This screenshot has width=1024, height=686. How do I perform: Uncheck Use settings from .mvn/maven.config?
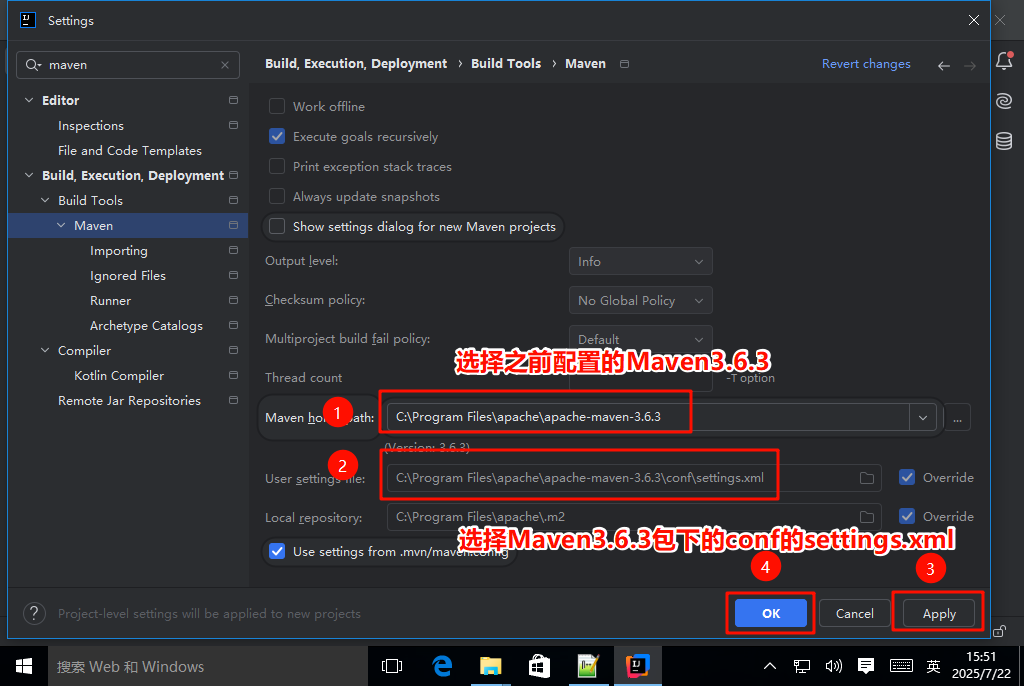click(277, 551)
